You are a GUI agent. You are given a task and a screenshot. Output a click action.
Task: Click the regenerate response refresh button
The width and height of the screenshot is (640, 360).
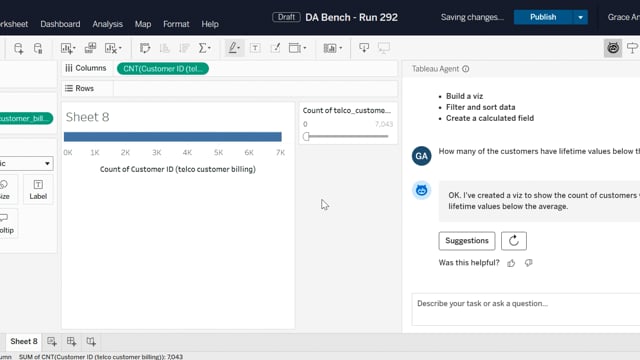pyautogui.click(x=514, y=241)
